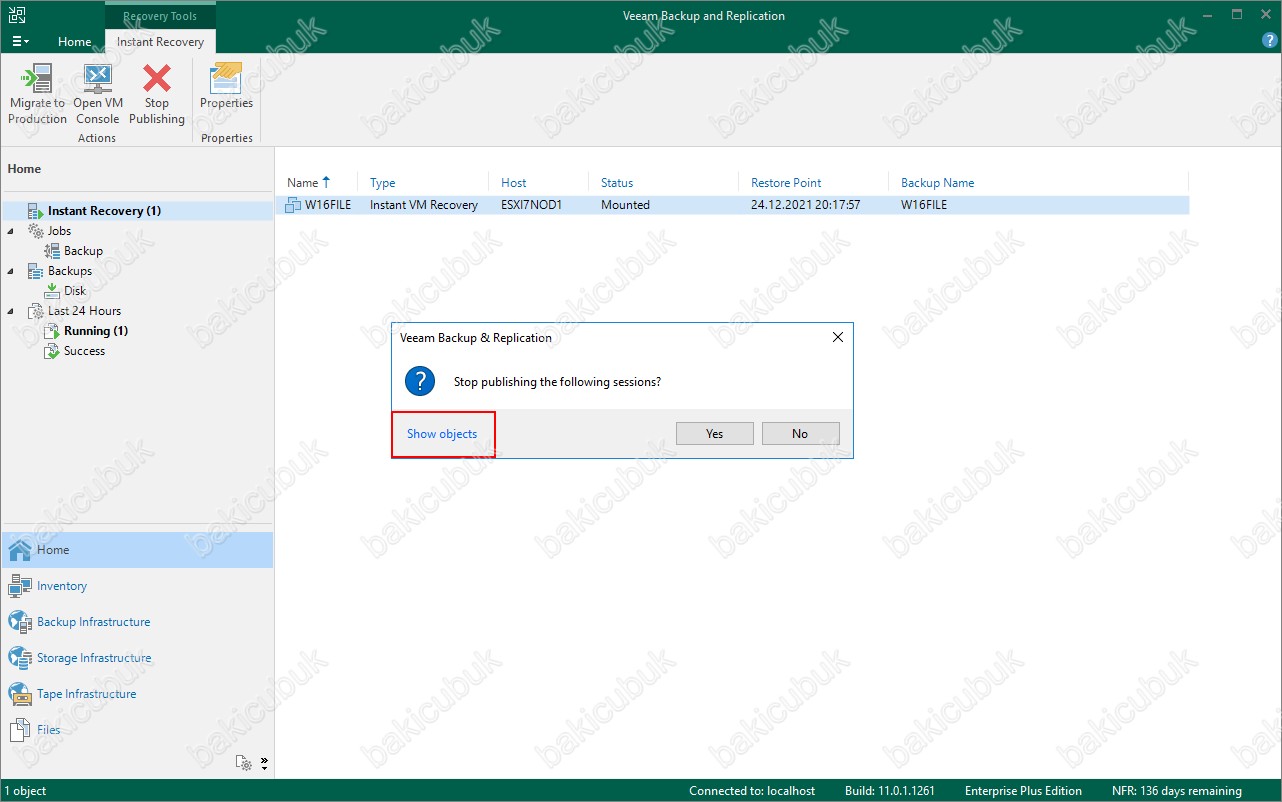Click the Mounted status cell
Viewport: 1282px width, 802px height.
click(625, 205)
